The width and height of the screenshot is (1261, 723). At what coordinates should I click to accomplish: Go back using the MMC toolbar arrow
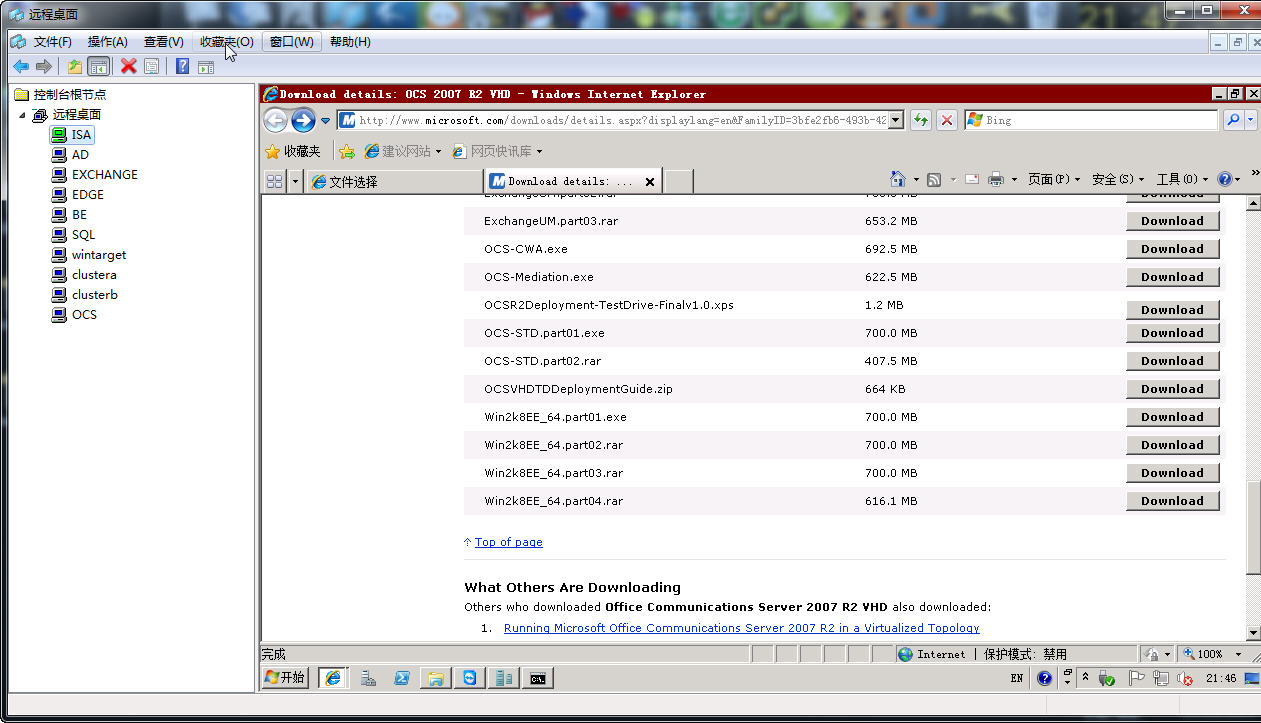(x=20, y=67)
